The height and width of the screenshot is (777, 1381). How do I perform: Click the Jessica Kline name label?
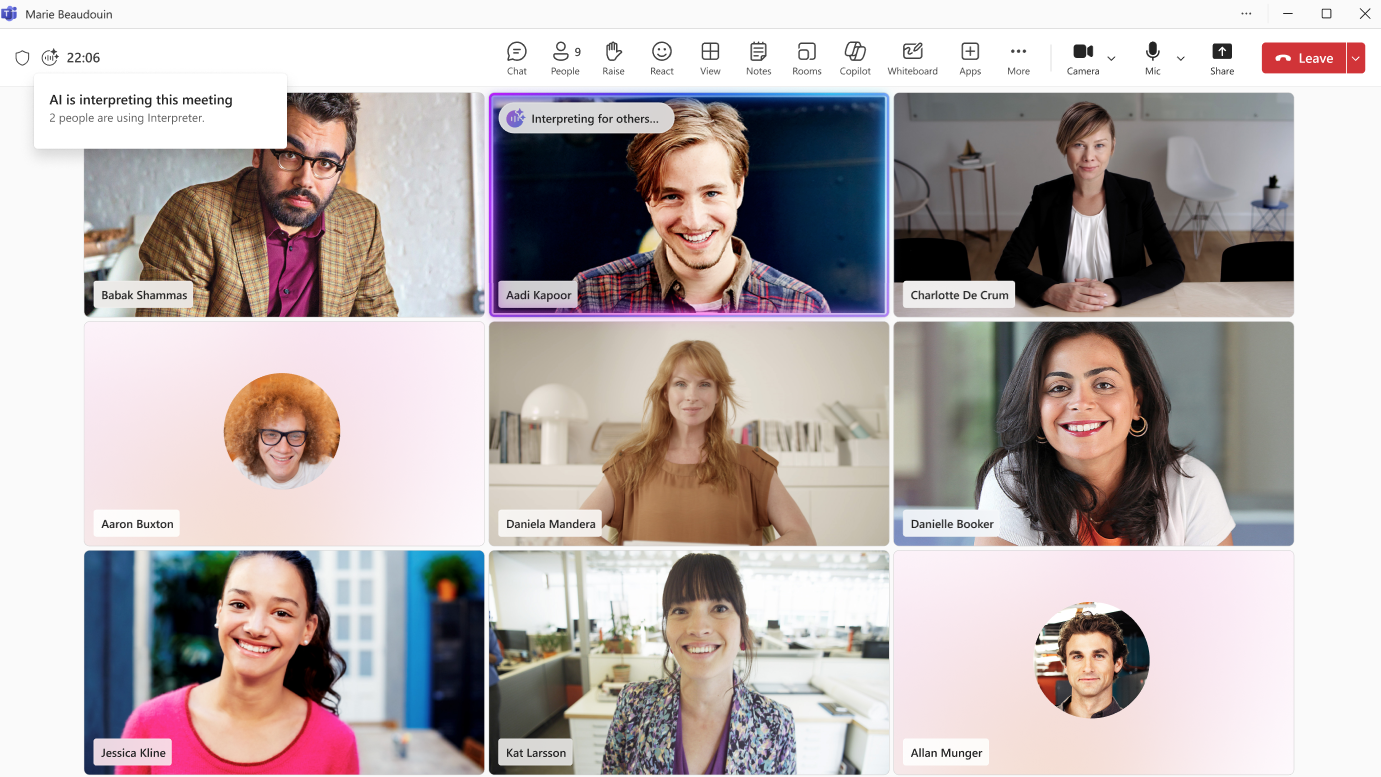pyautogui.click(x=132, y=752)
